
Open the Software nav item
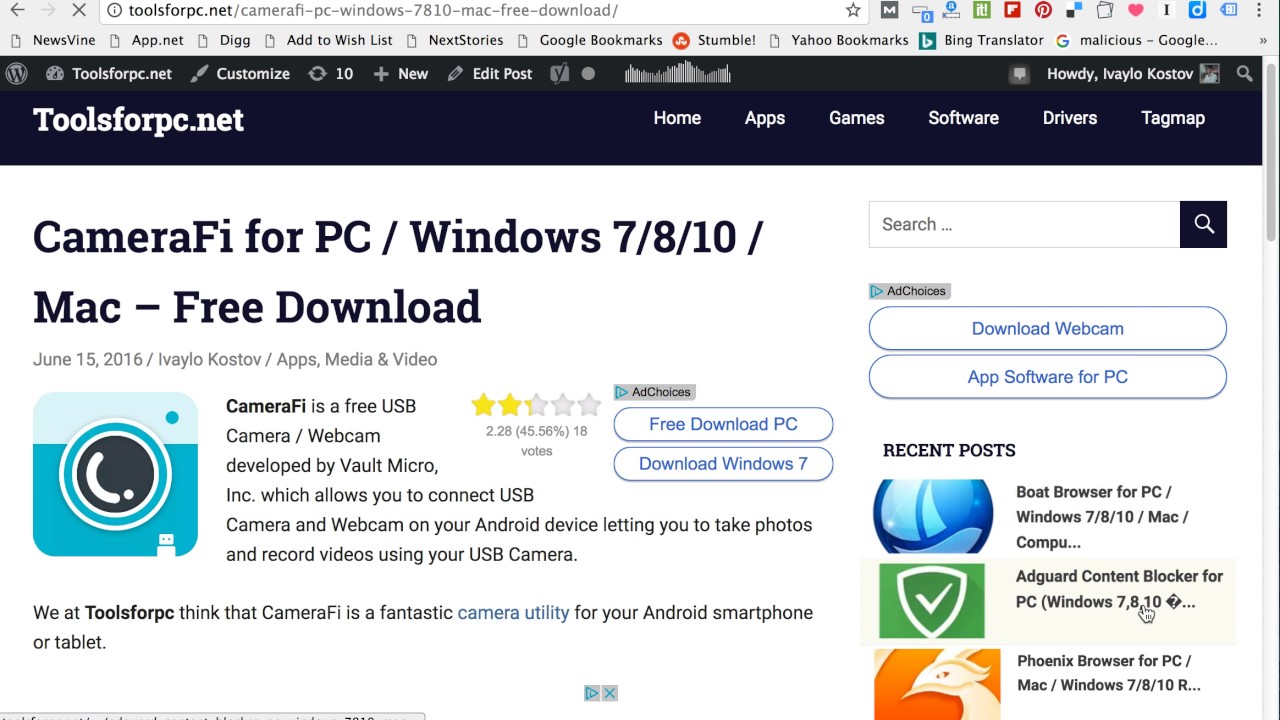pyautogui.click(x=963, y=118)
